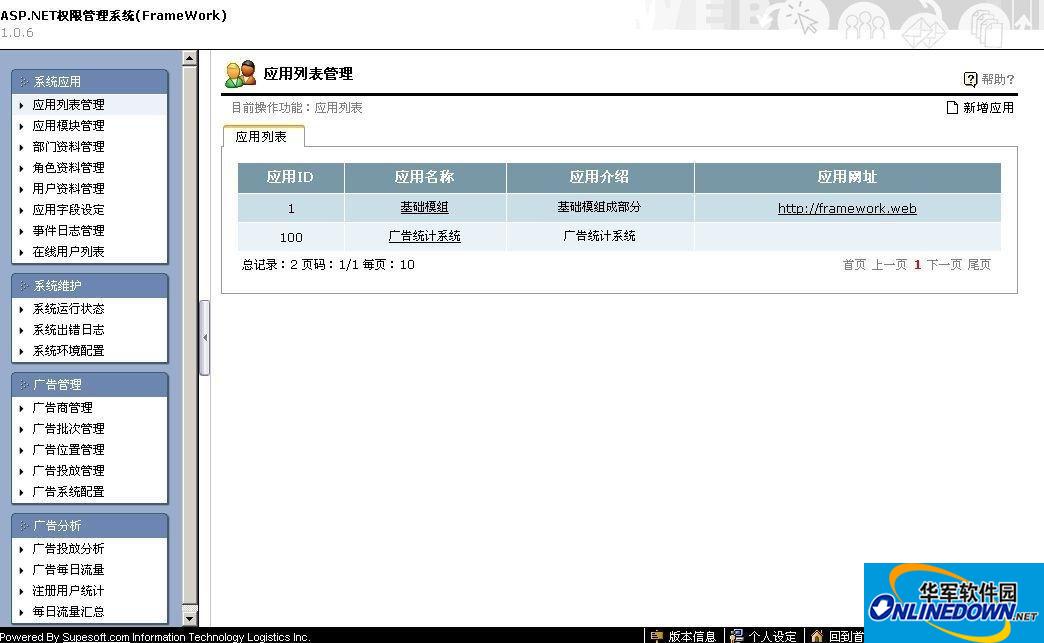Go to 首页 in pagination

click(854, 265)
